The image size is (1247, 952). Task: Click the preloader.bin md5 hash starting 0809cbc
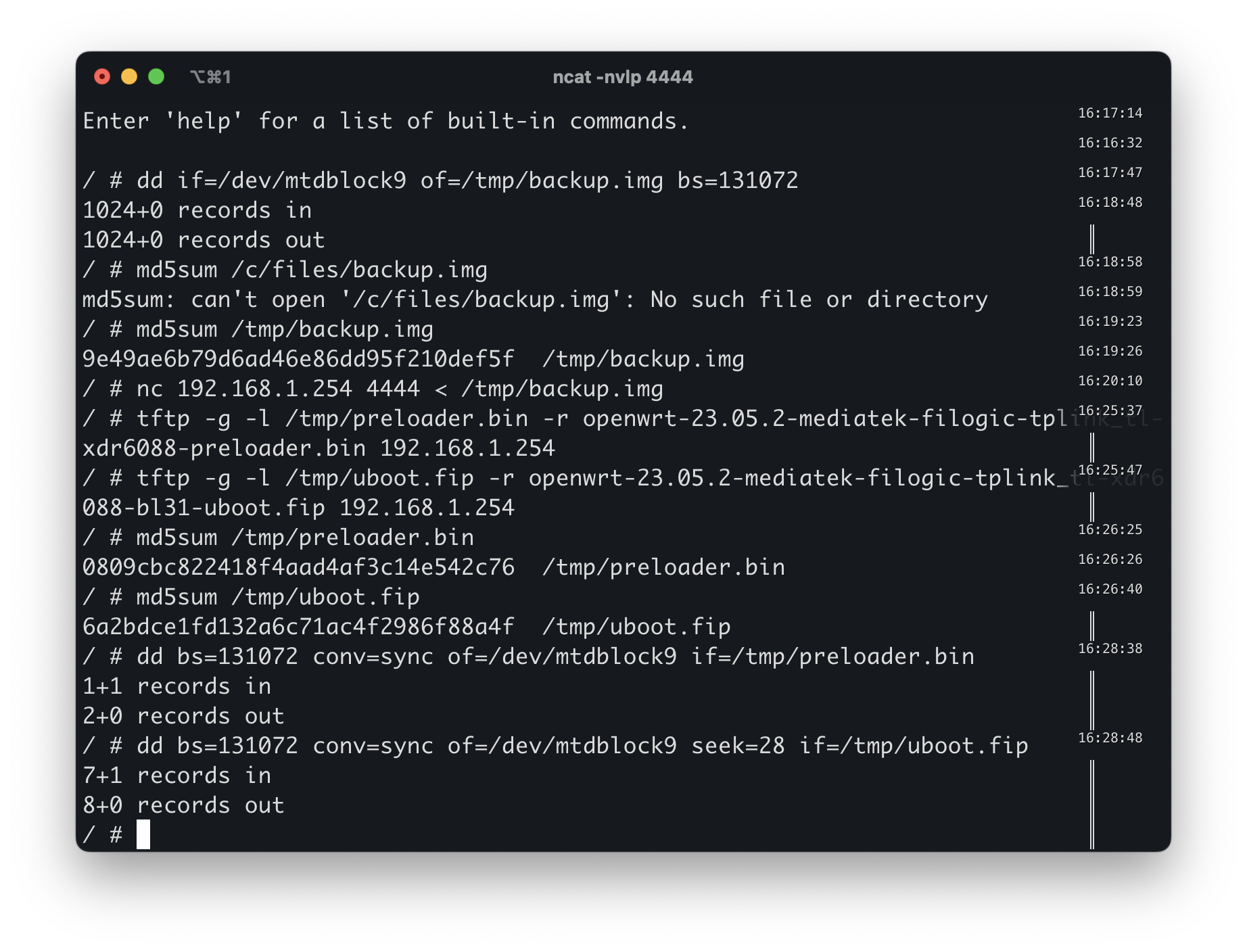[298, 567]
